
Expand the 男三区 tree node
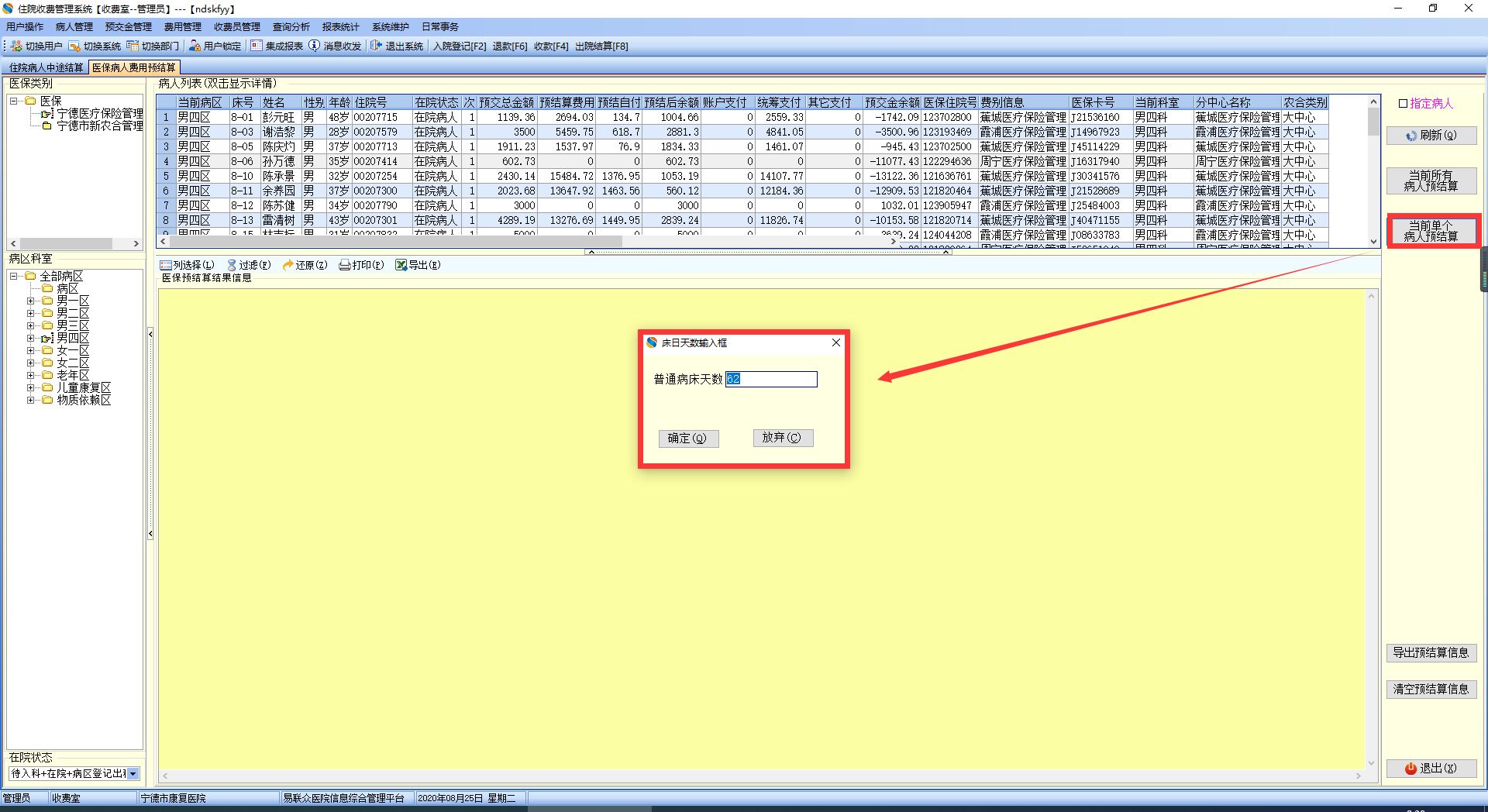[x=30, y=325]
